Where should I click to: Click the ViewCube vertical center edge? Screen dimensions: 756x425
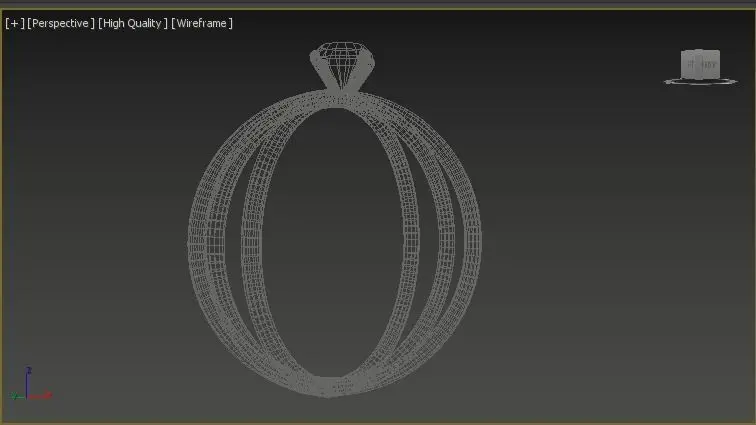(700, 64)
